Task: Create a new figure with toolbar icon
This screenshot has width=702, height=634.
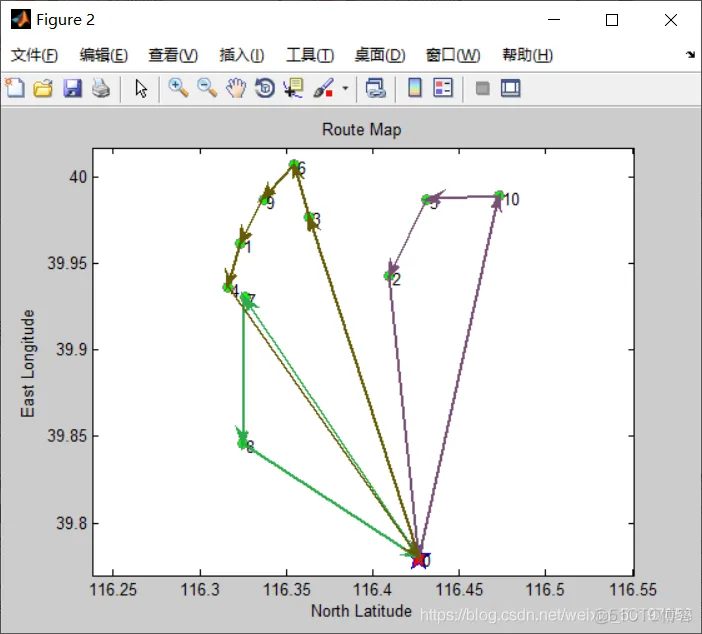Action: coord(15,88)
